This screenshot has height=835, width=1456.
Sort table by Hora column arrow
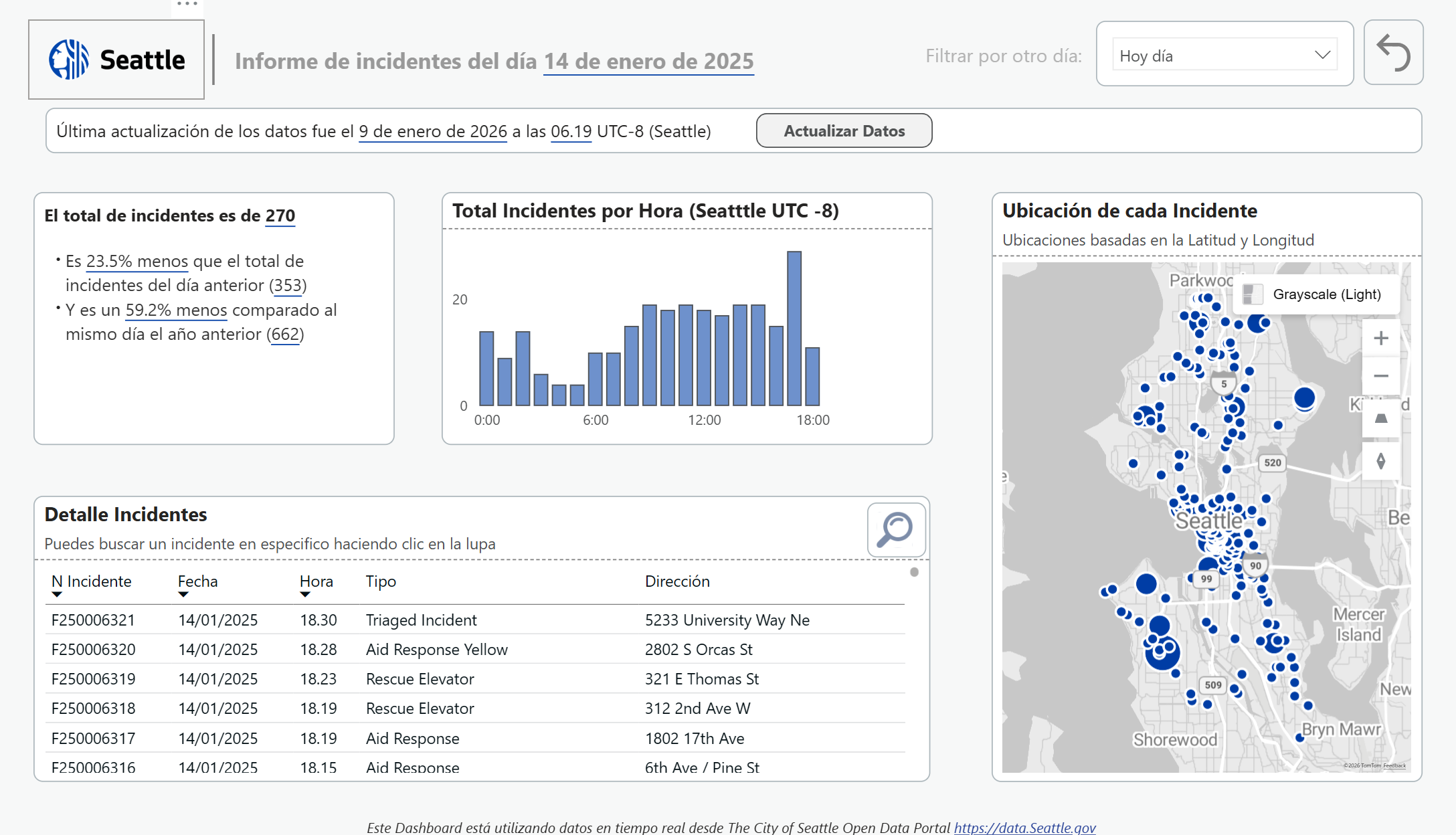click(305, 594)
